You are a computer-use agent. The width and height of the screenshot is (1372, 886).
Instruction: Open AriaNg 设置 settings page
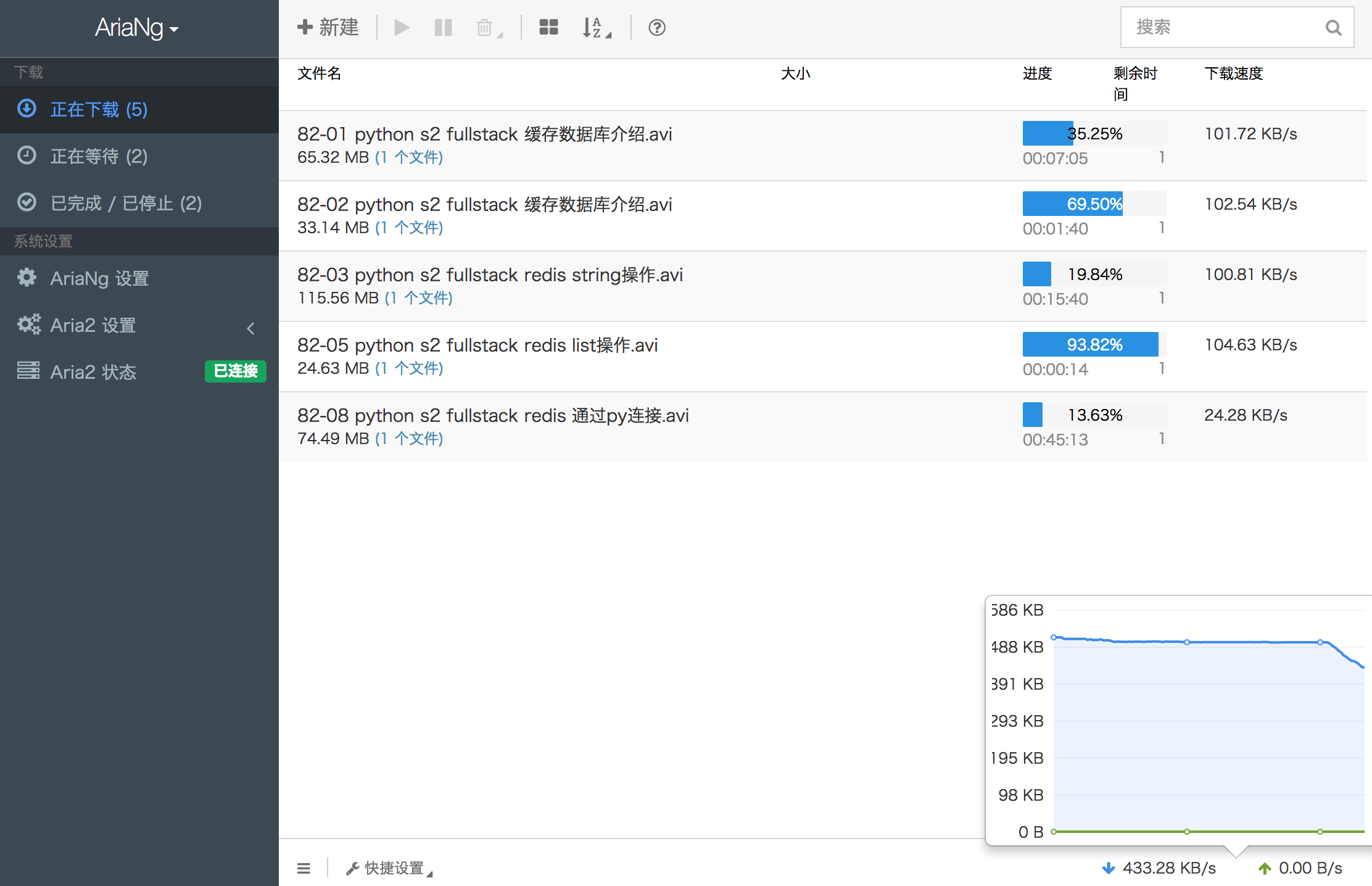click(x=99, y=278)
